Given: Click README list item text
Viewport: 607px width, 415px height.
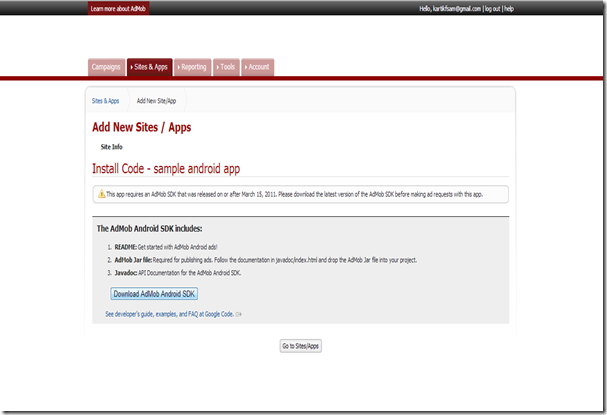Looking at the screenshot, I should point(166,247).
